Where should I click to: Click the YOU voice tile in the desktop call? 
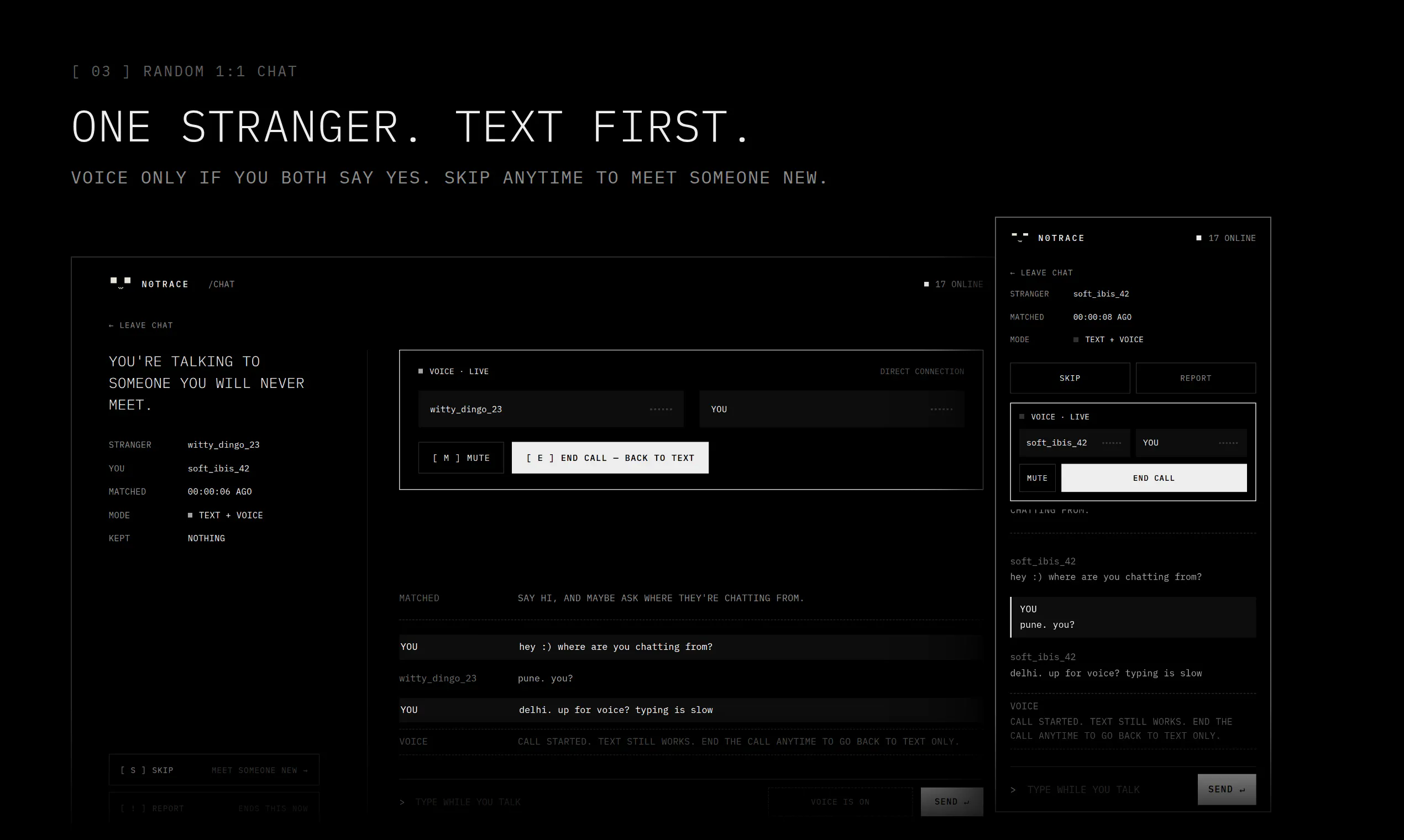click(832, 409)
